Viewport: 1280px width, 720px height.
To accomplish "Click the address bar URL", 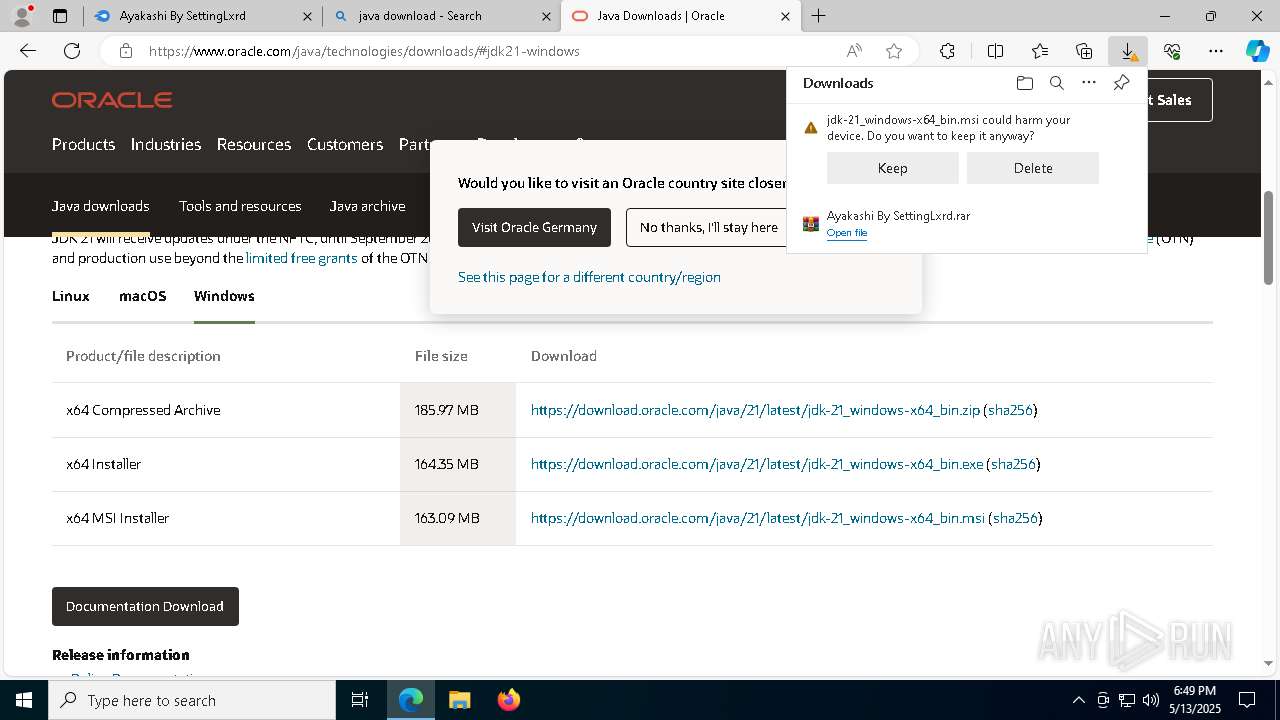I will [364, 51].
